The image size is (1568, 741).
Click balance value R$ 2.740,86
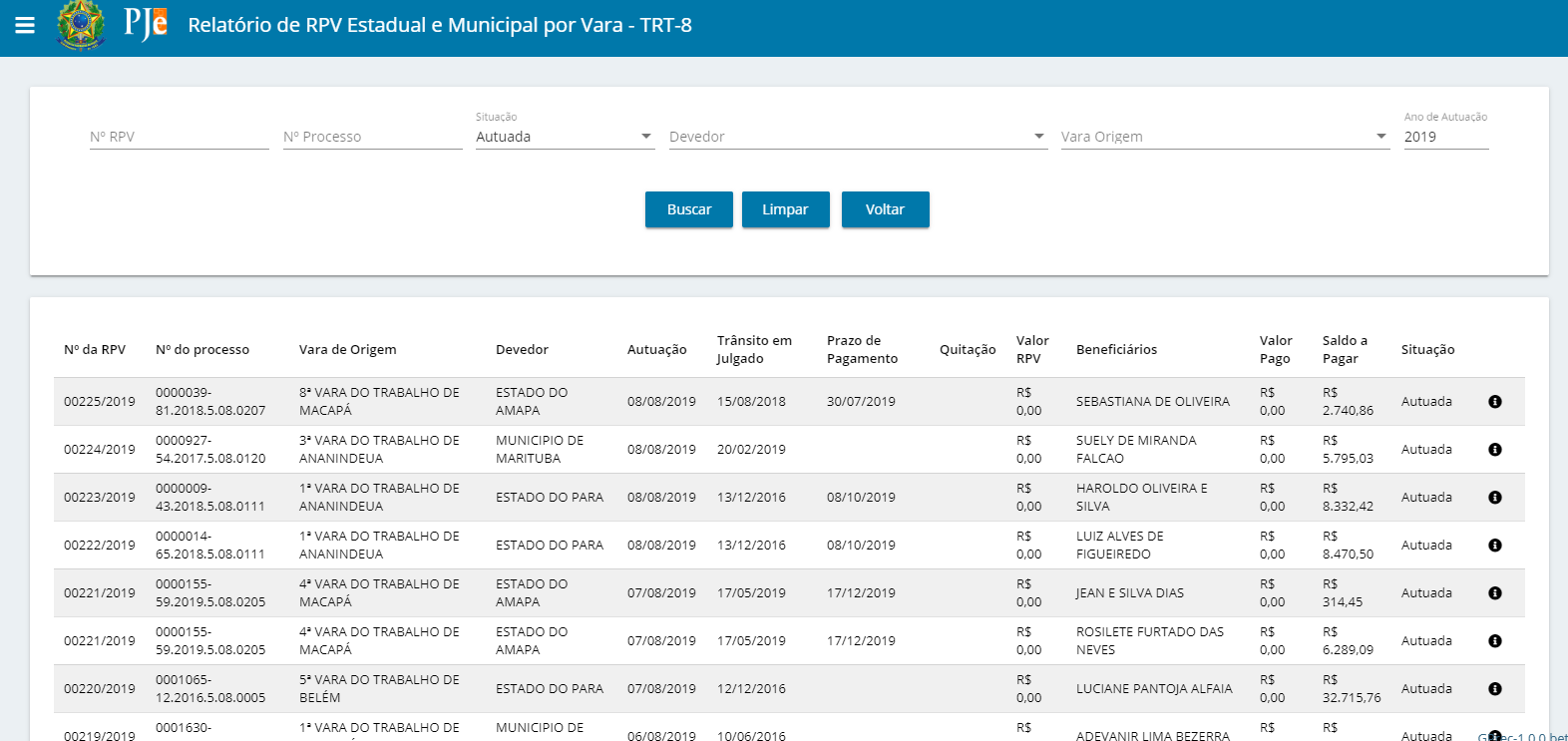tap(1348, 402)
